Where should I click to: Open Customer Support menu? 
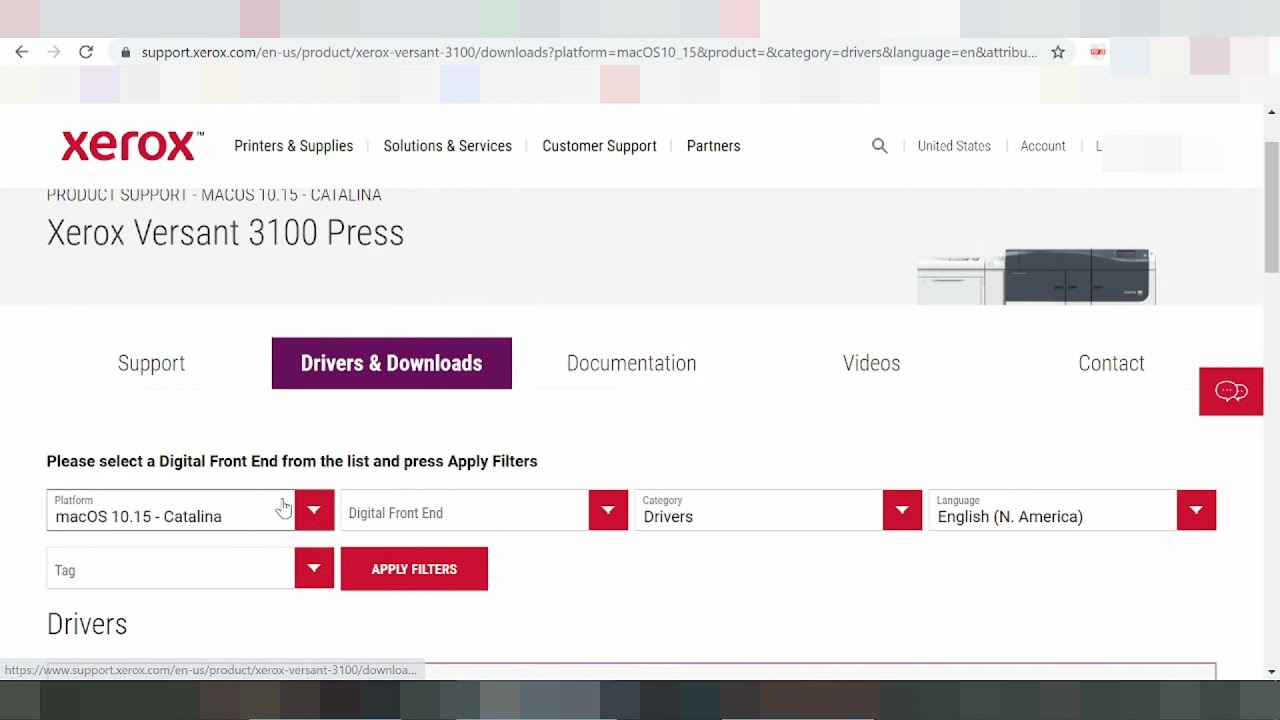tap(600, 146)
